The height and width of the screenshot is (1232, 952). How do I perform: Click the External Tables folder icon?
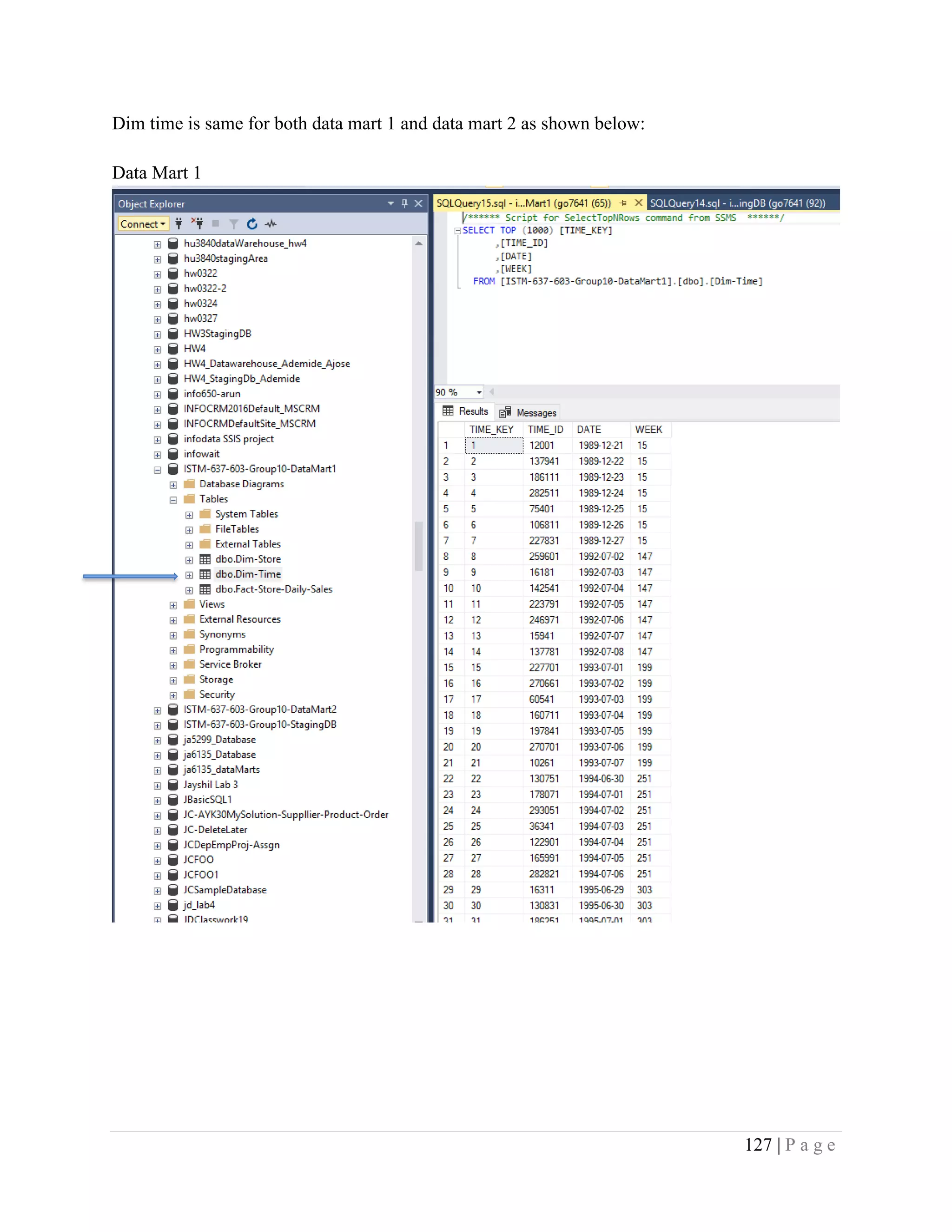pos(205,544)
